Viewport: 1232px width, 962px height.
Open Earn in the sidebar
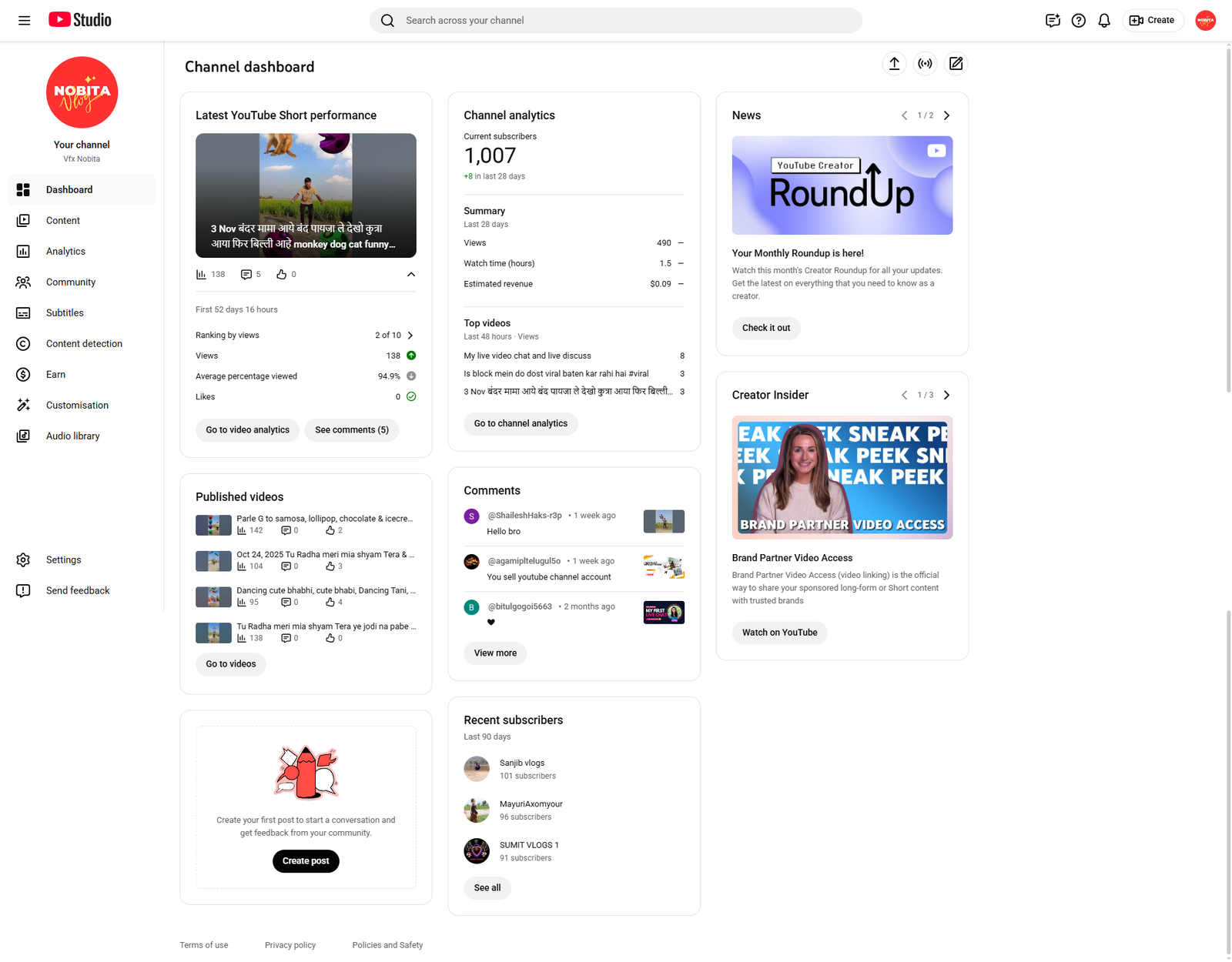click(x=55, y=375)
